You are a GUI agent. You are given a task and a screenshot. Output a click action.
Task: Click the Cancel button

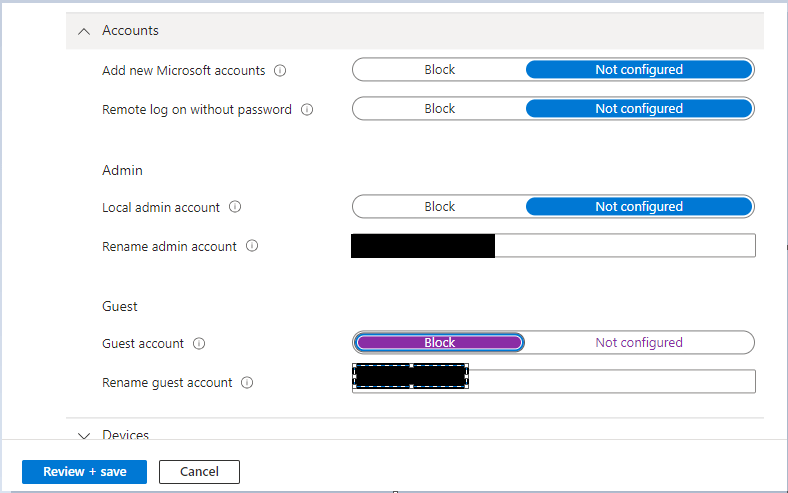199,471
